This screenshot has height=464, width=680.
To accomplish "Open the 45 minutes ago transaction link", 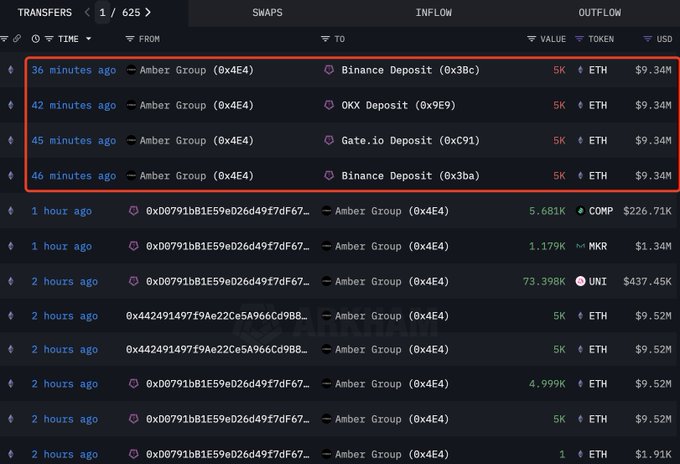I will [74, 141].
